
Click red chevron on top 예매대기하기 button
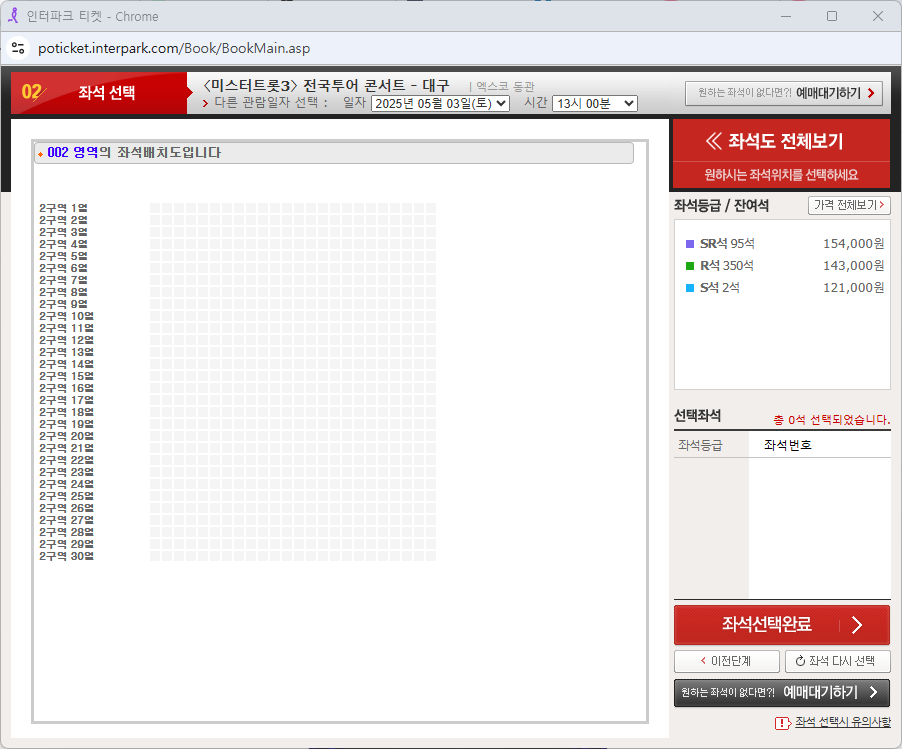871,93
